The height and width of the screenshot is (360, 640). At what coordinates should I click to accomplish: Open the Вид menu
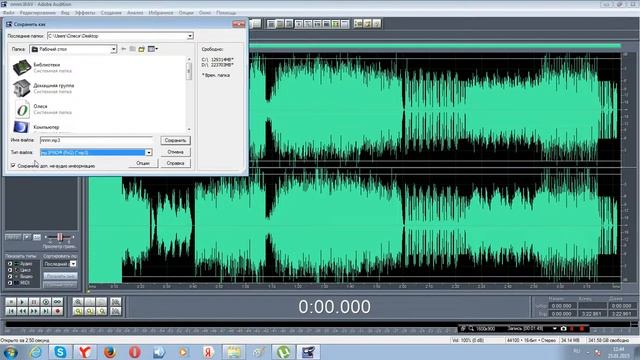click(65, 13)
